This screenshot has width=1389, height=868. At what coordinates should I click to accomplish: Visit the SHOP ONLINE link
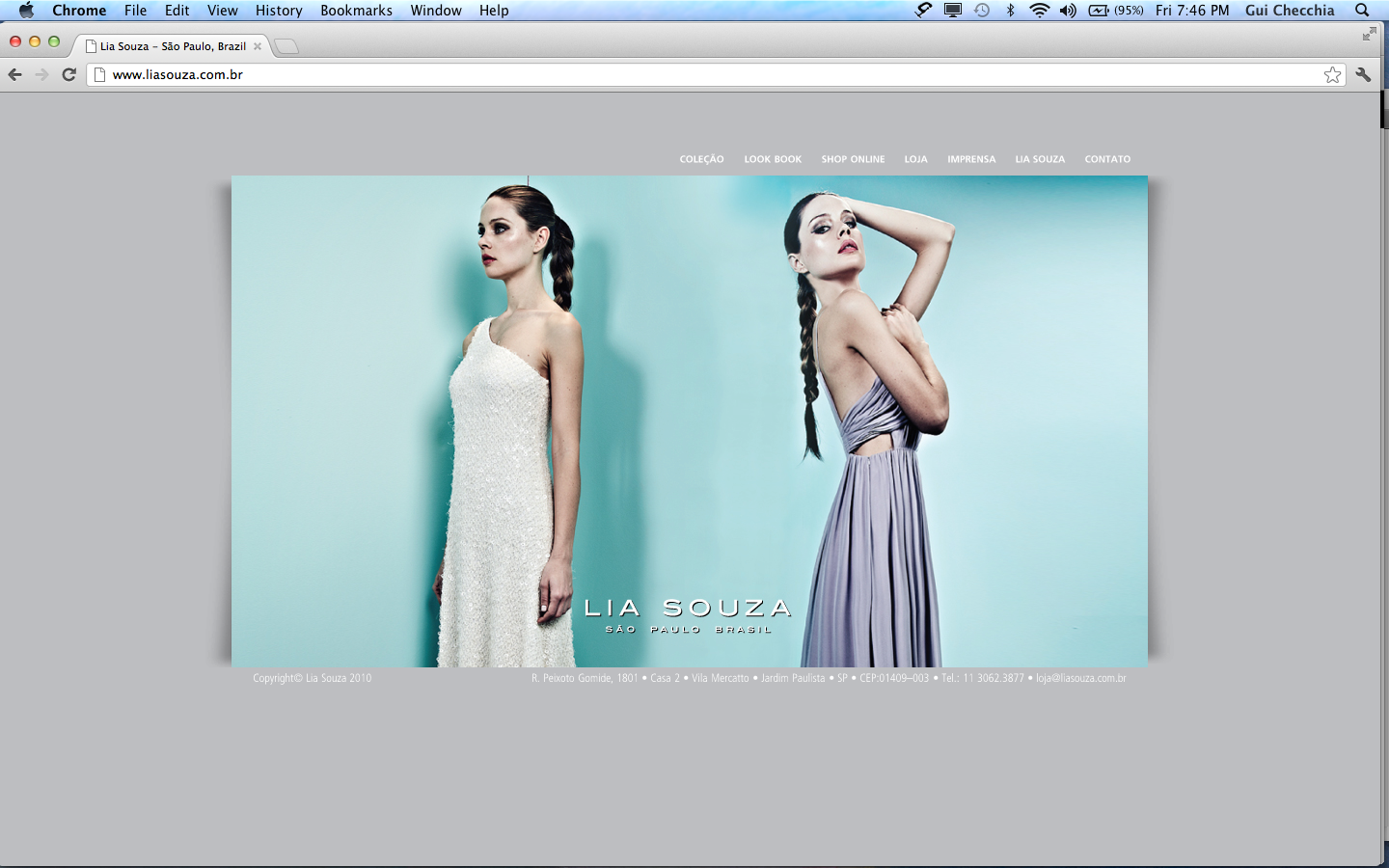click(853, 159)
